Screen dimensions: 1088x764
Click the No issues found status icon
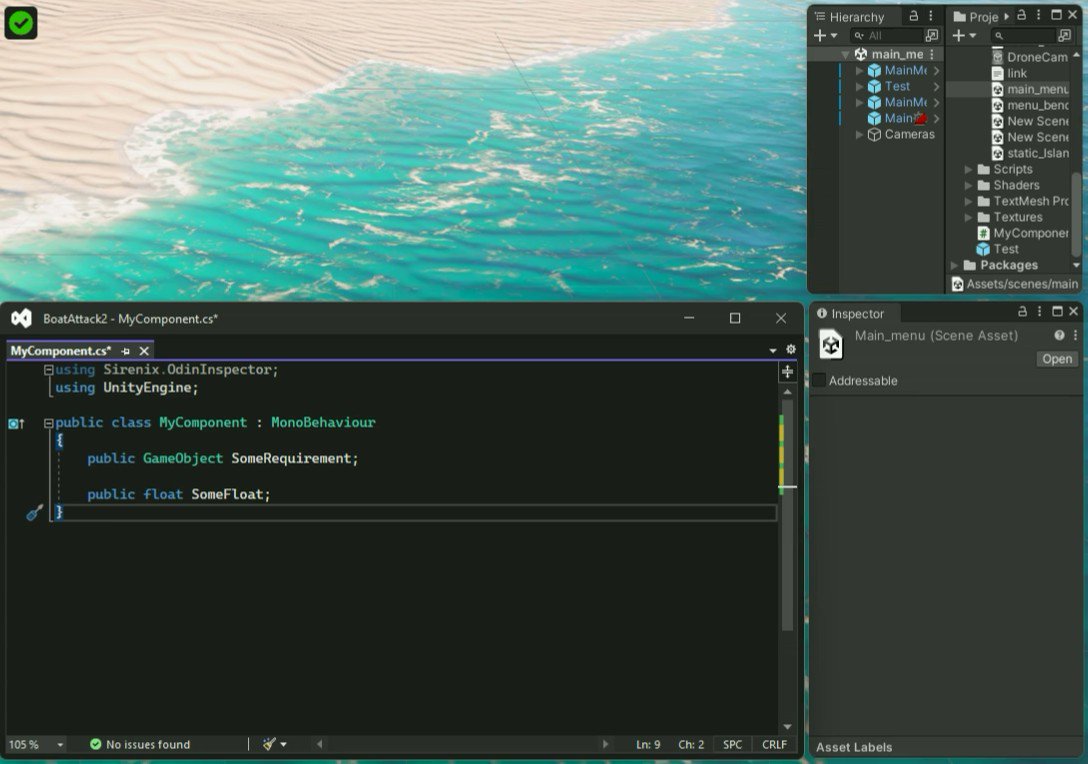[x=96, y=744]
